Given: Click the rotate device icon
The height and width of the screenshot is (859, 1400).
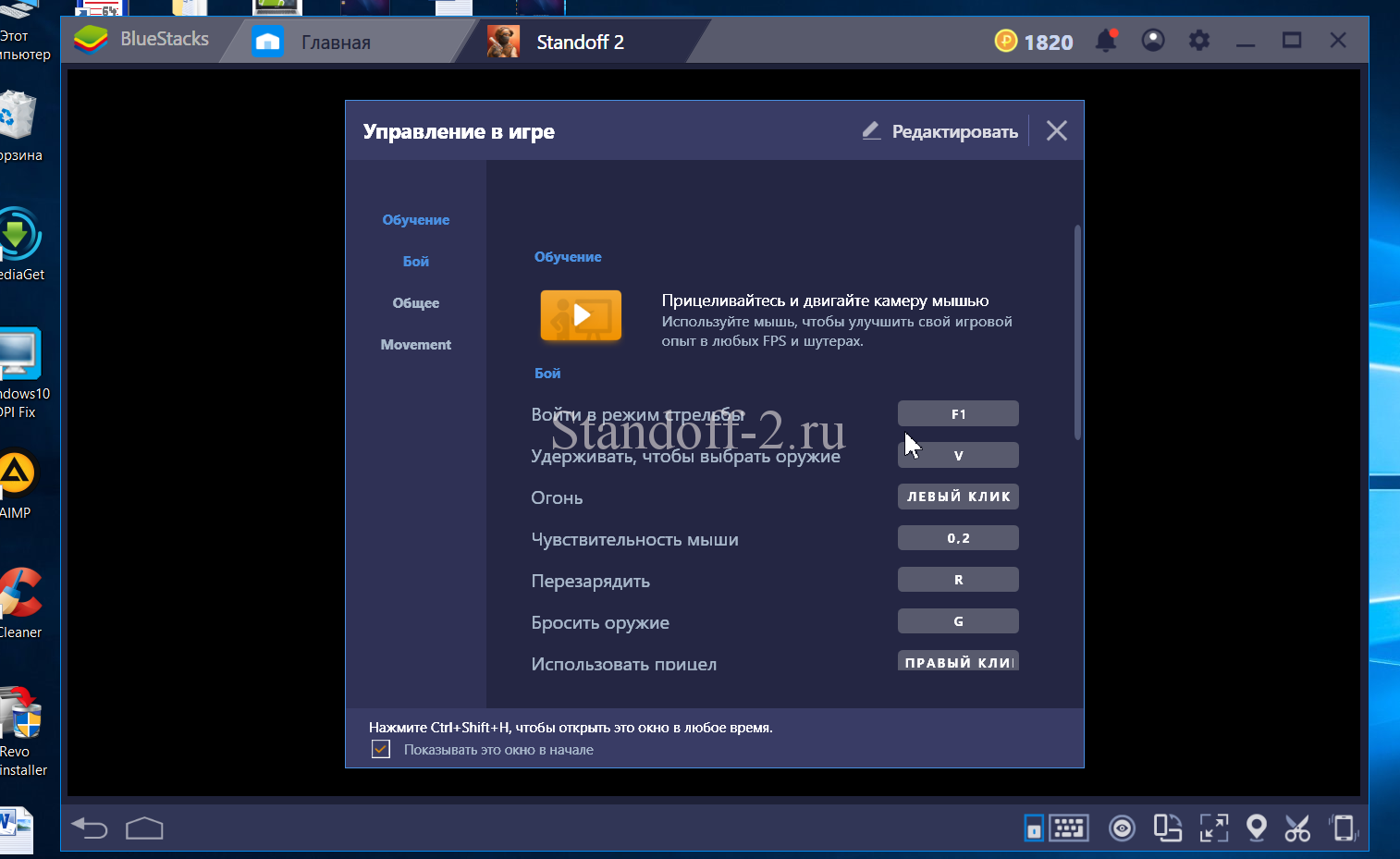Looking at the screenshot, I should pos(1343,828).
